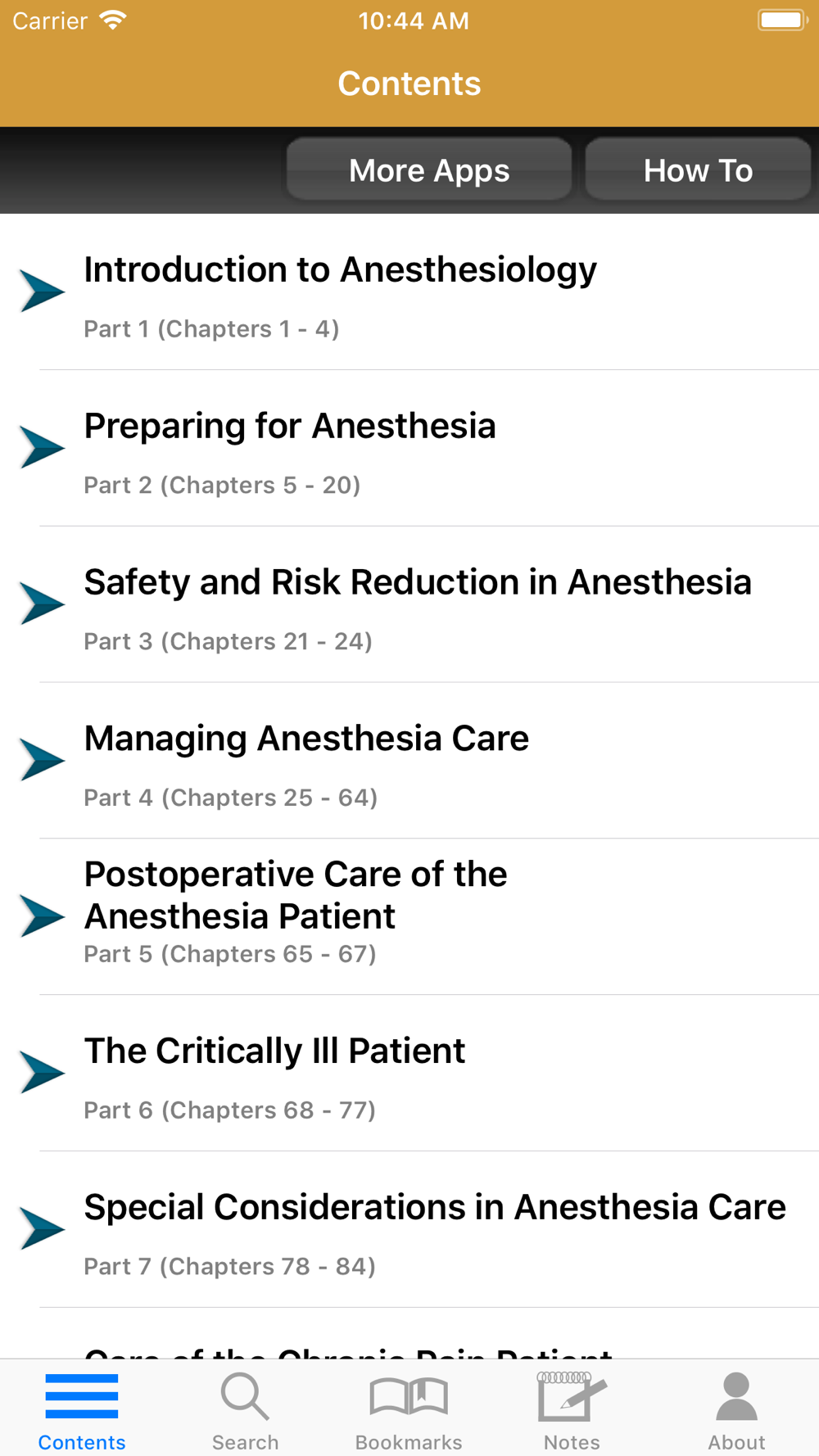Tap the Contents header title
819x1456 pixels.
[x=409, y=84]
